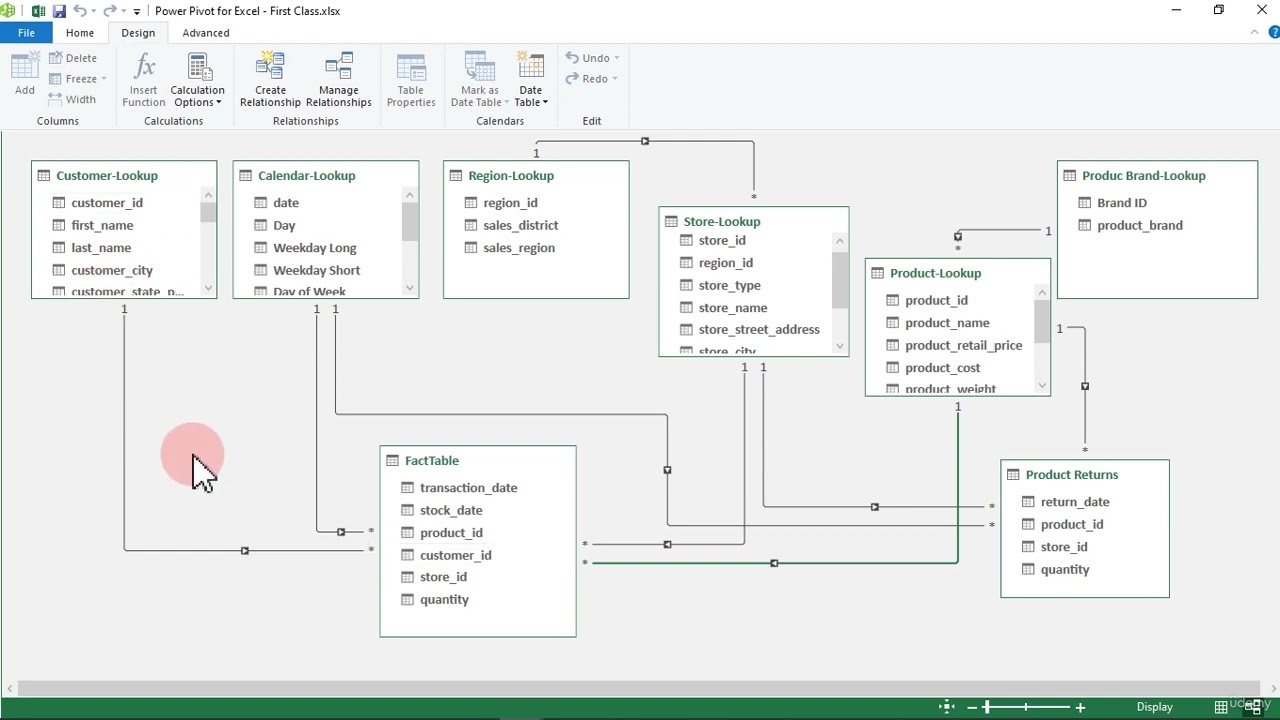Click the ribbon Undo button

click(588, 58)
